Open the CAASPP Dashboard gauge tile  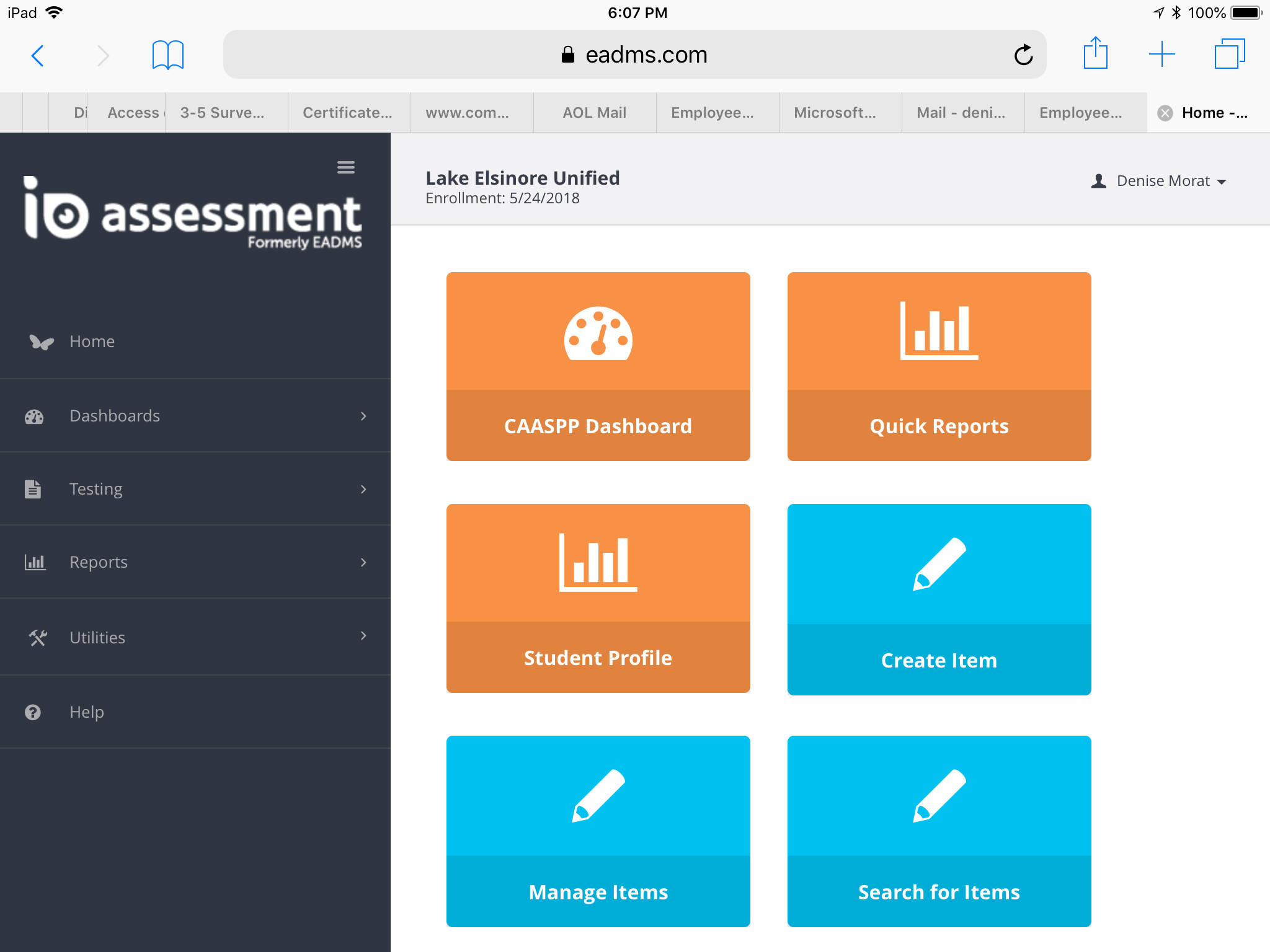tap(598, 366)
